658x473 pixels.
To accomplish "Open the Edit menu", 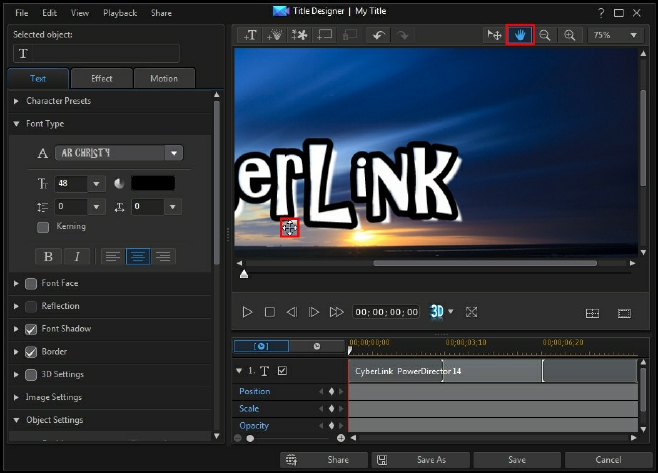I will point(49,13).
